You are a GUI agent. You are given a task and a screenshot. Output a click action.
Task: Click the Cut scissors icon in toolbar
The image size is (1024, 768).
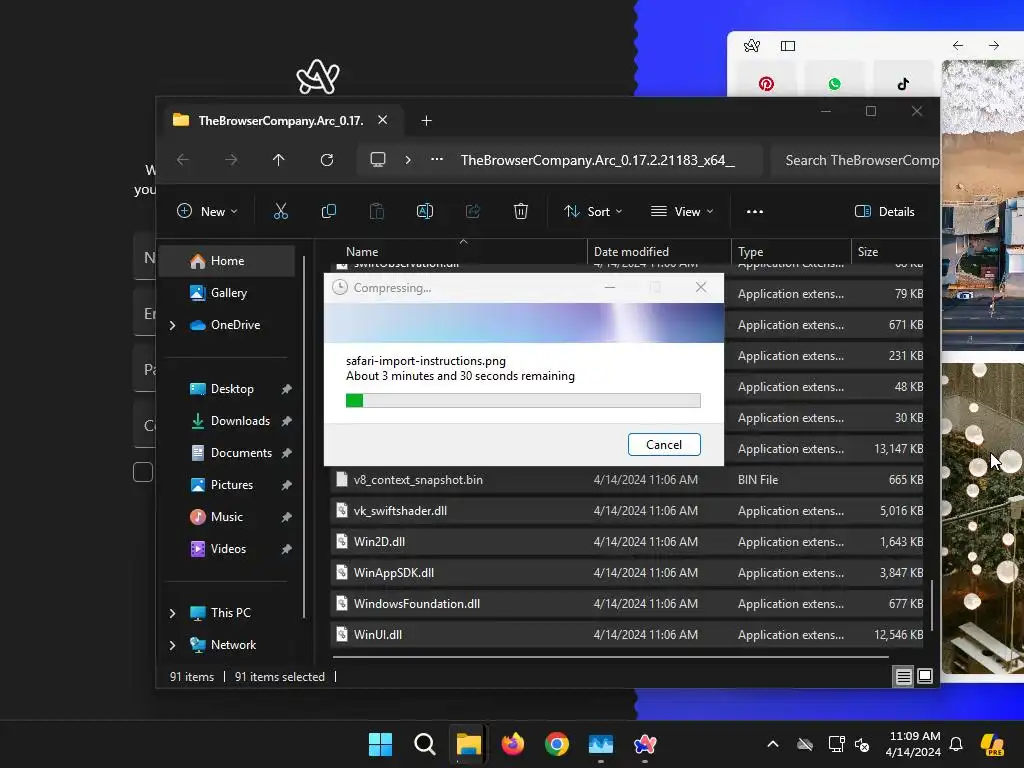coord(280,212)
